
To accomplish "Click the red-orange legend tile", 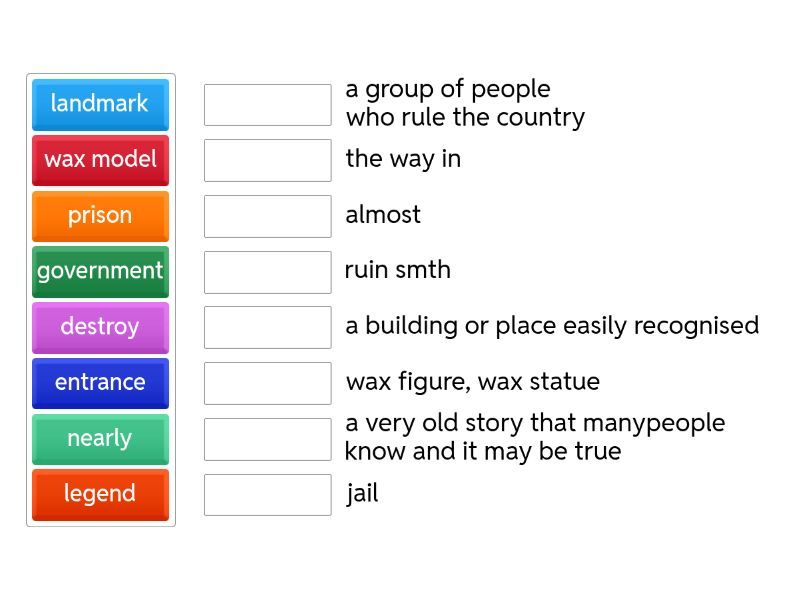I will 100,494.
